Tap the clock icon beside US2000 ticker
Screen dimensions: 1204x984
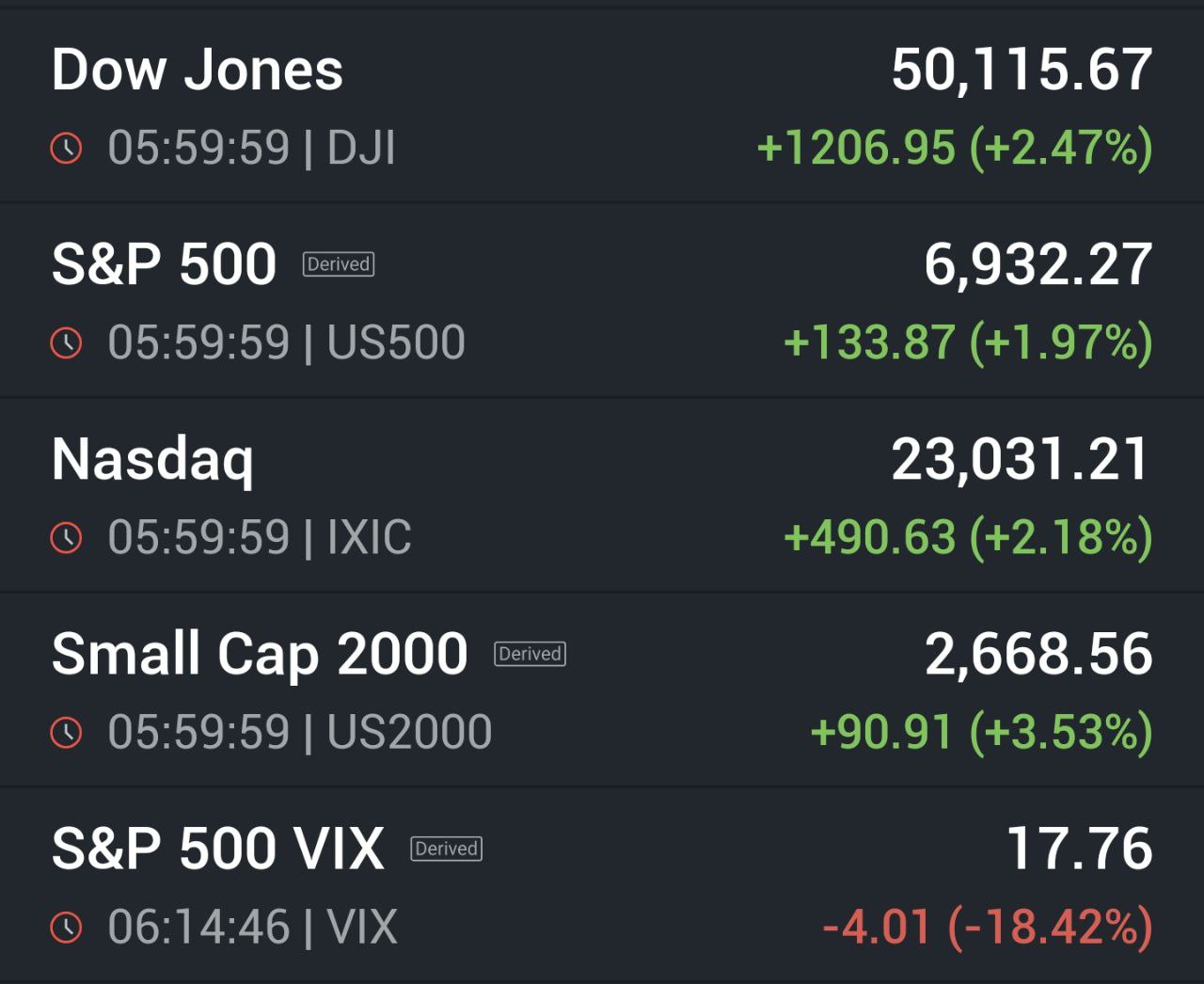click(66, 732)
